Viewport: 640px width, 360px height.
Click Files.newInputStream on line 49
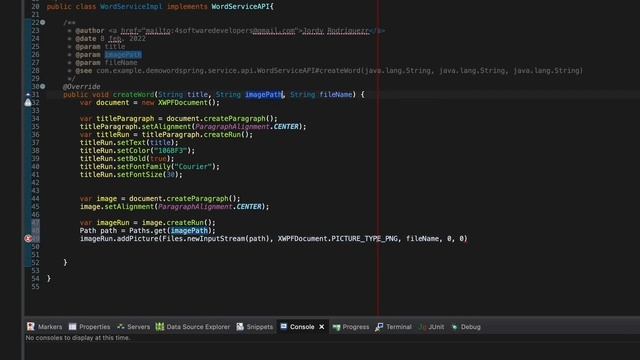[204, 239]
